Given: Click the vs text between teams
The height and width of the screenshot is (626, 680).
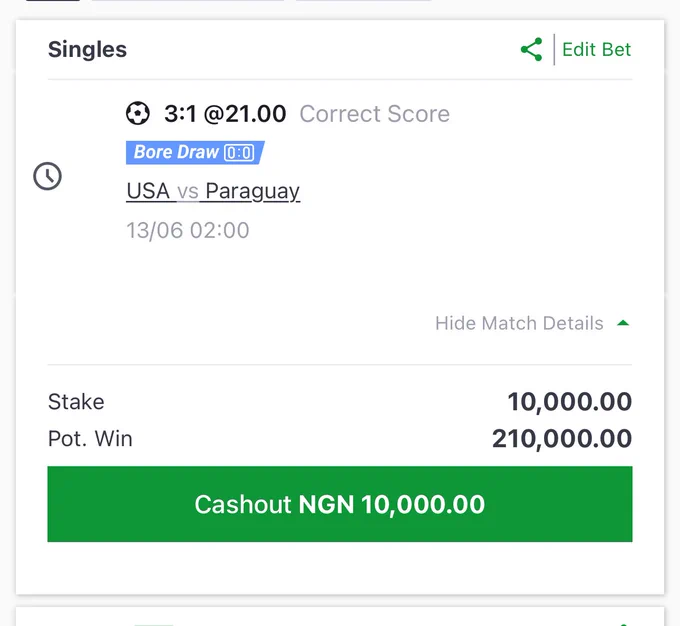Looking at the screenshot, I should 188,191.
